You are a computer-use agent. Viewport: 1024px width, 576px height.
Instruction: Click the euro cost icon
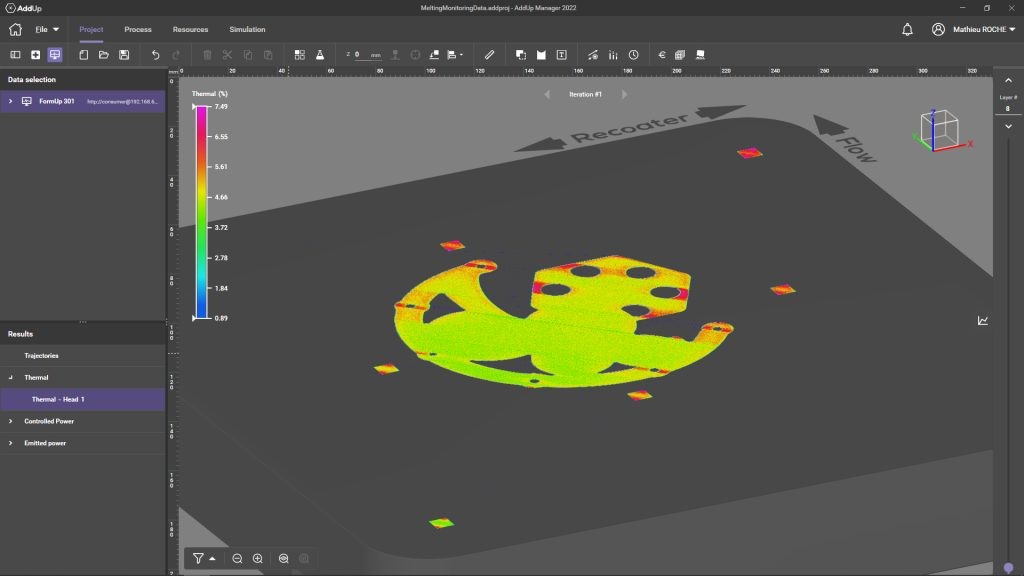662,55
